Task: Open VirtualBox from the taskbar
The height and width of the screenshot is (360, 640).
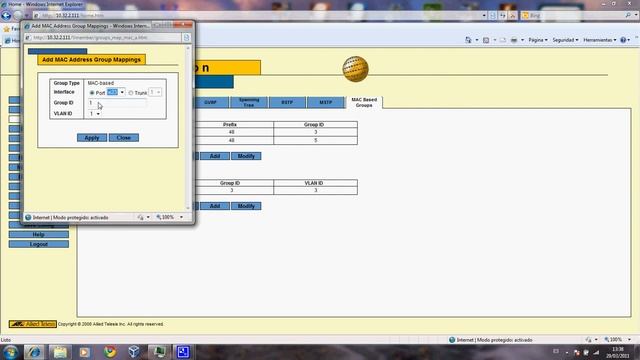Action: (x=134, y=352)
